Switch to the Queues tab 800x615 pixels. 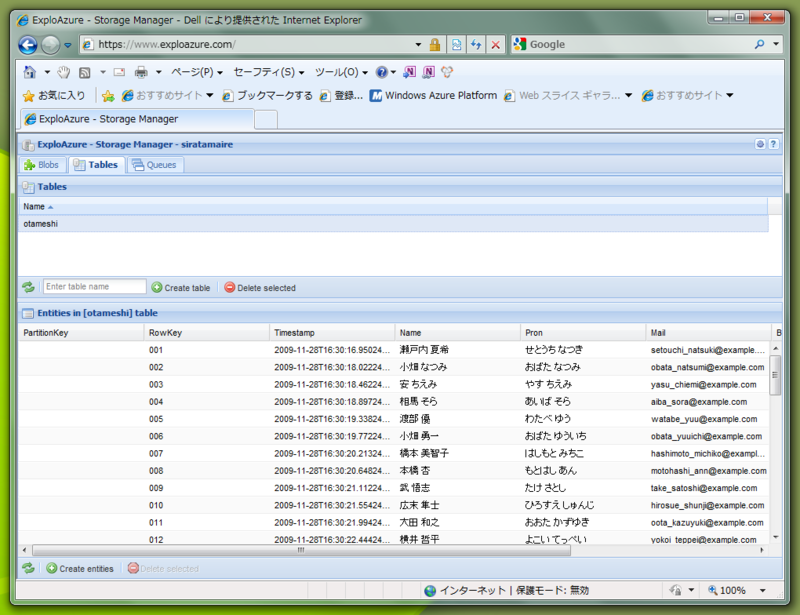coord(155,165)
